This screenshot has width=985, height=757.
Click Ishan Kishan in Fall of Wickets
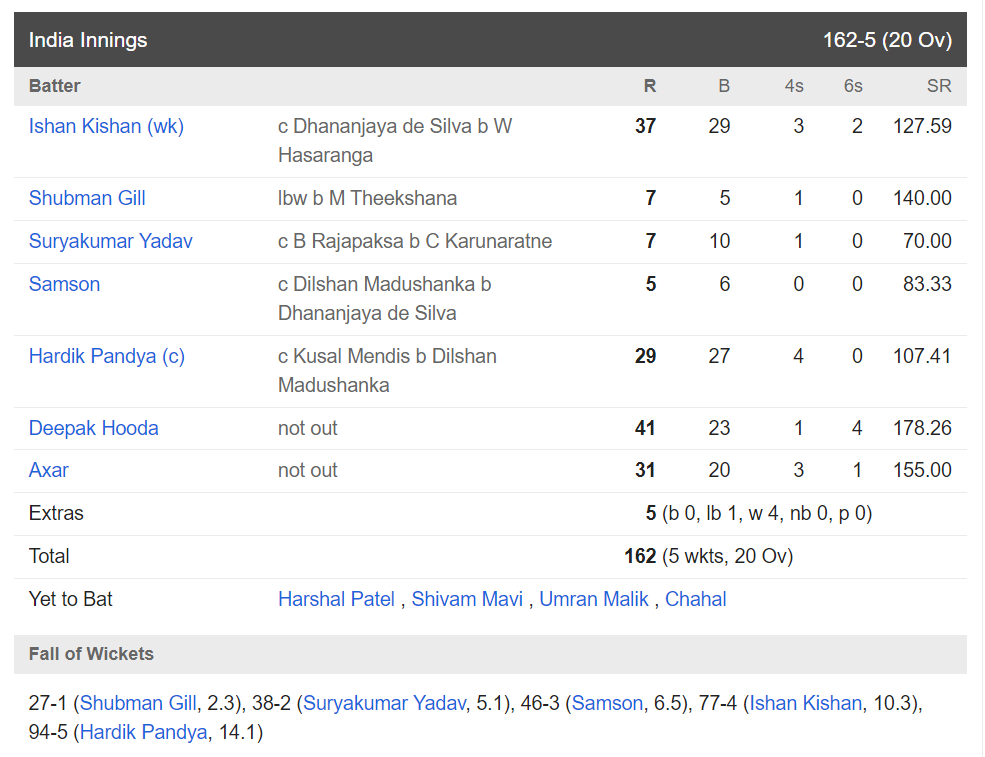[x=805, y=703]
